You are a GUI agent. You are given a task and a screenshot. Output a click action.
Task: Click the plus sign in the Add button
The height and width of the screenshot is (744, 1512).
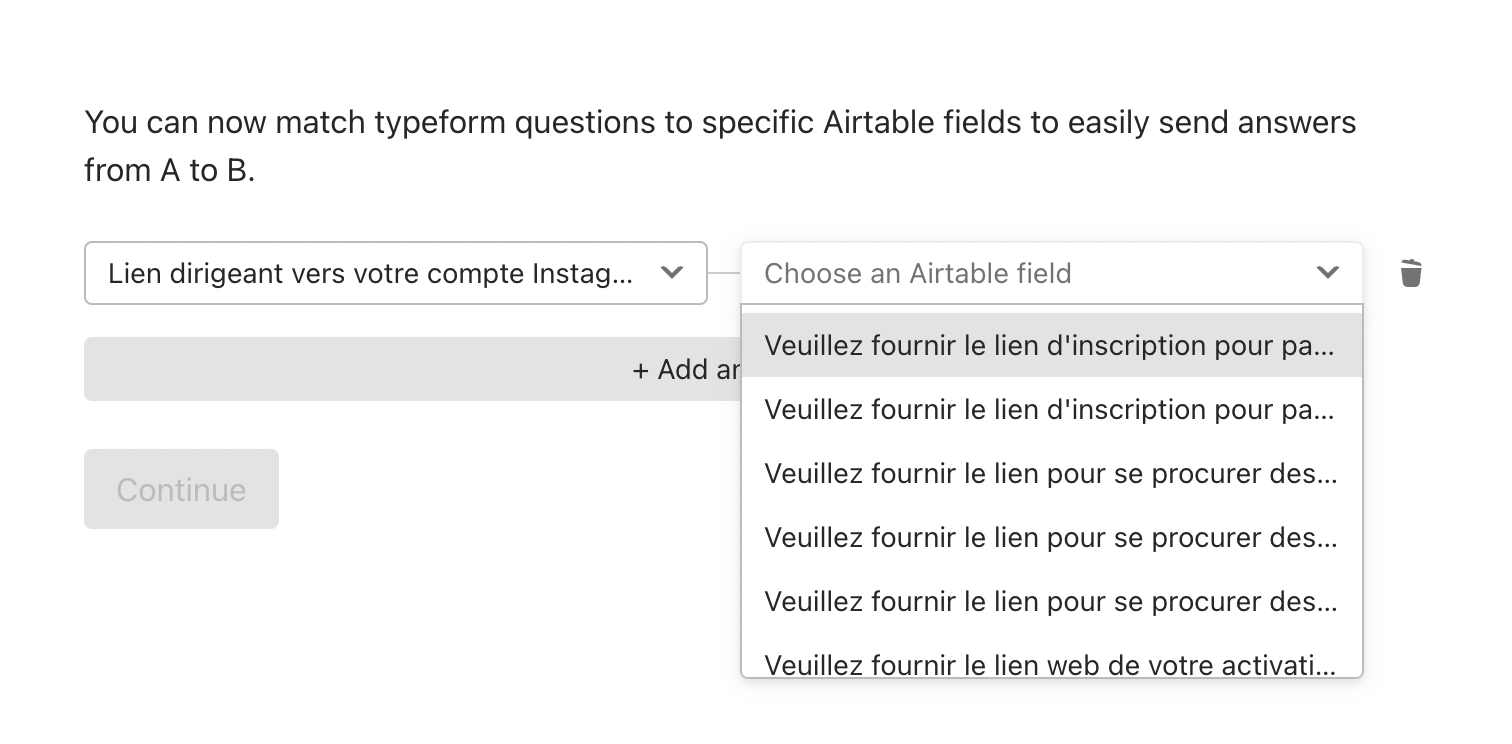point(641,370)
